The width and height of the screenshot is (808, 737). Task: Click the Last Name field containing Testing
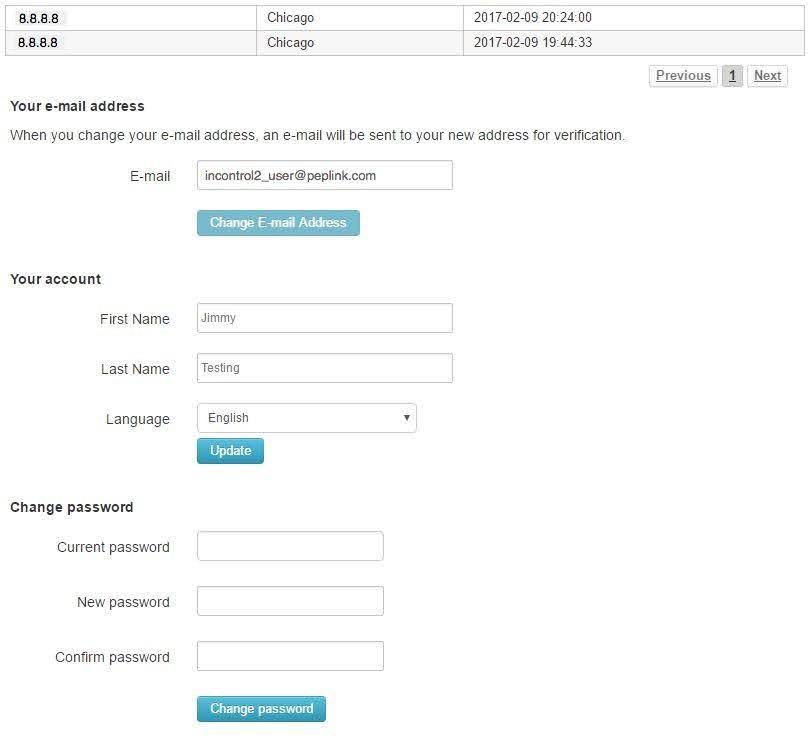[324, 368]
